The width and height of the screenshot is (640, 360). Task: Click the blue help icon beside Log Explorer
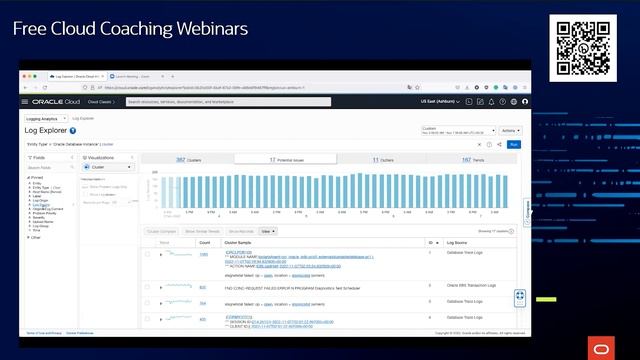(73, 131)
